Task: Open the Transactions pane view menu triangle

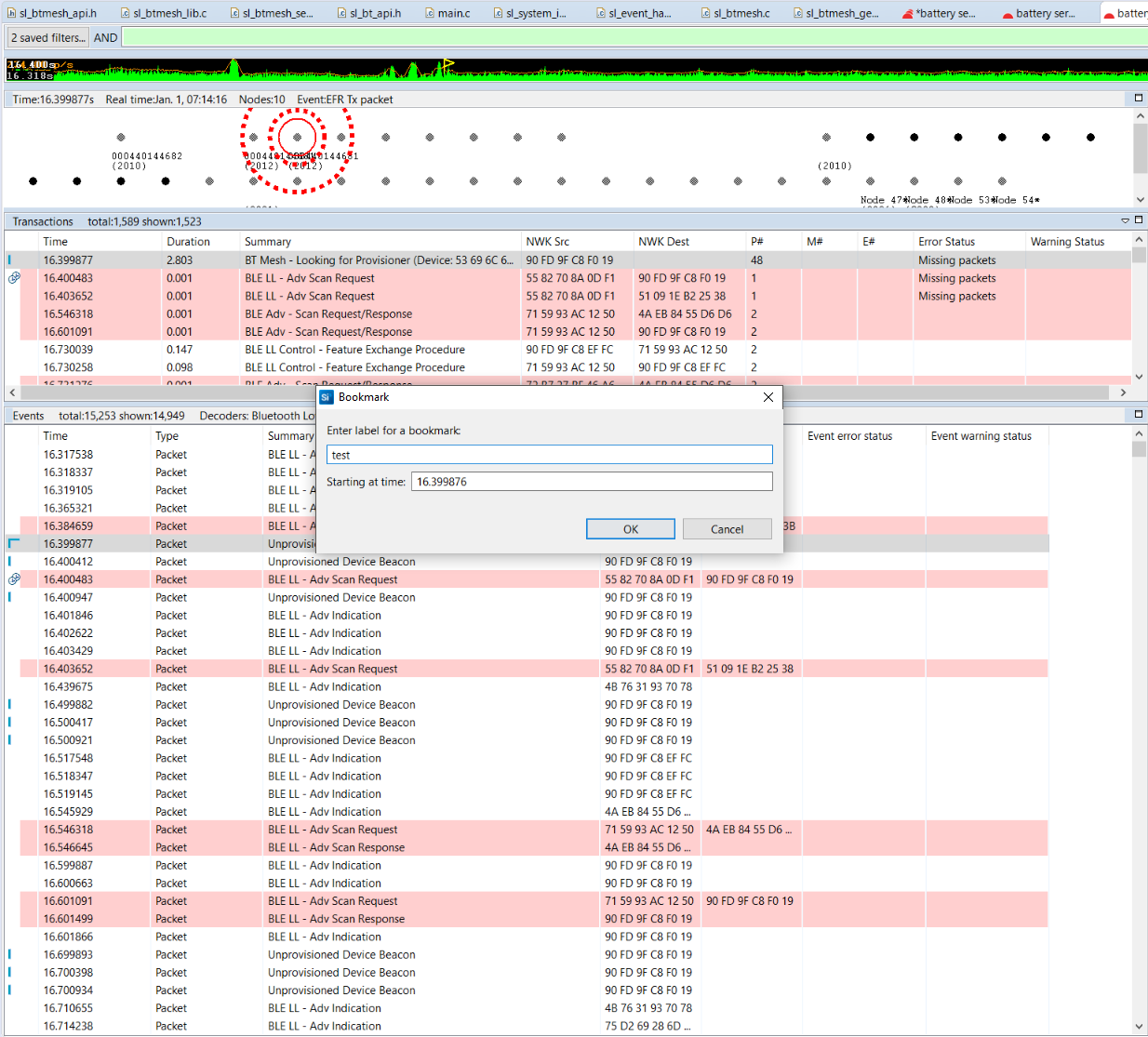Action: (1125, 221)
